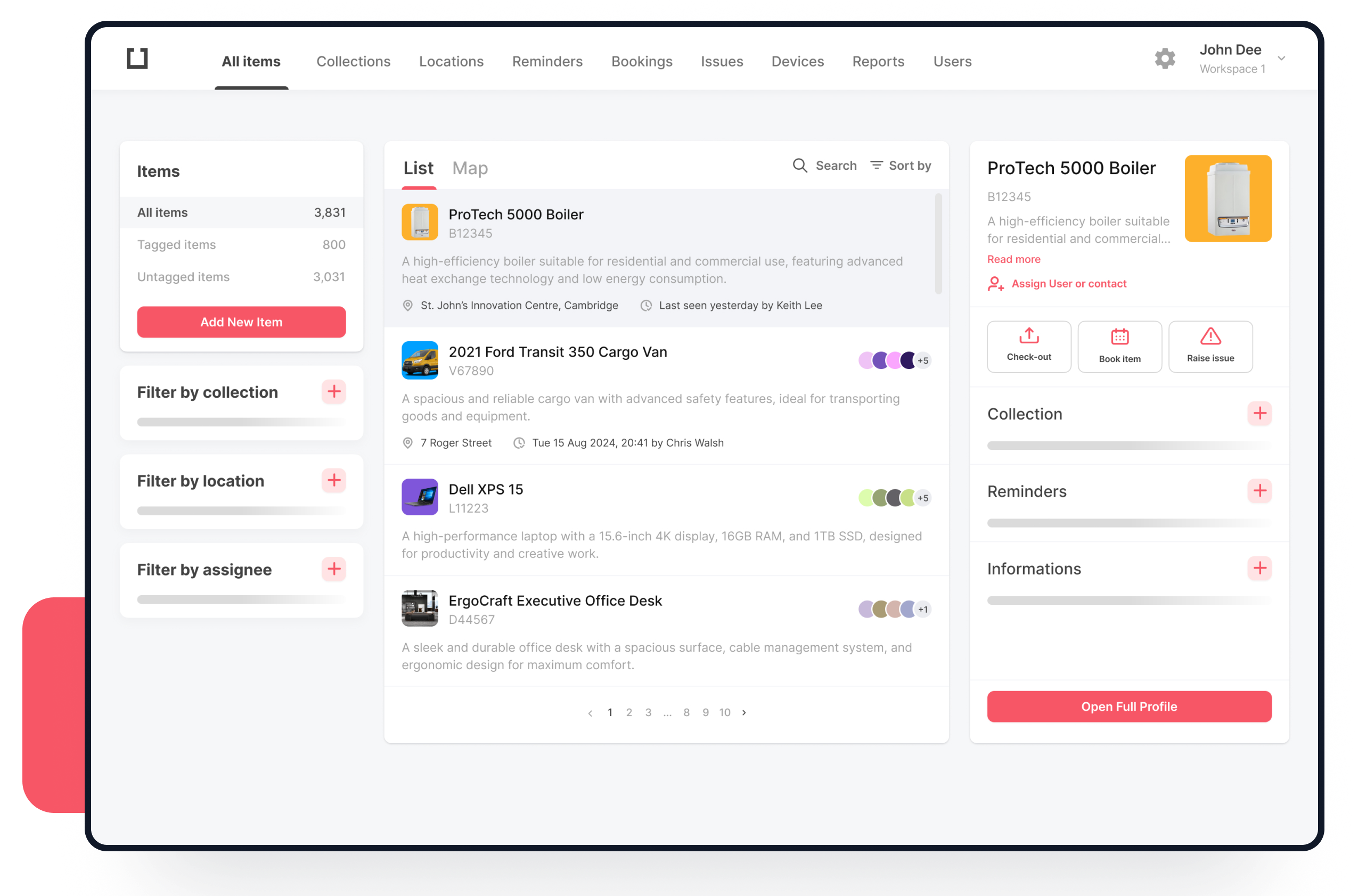Open the settings gear icon

pyautogui.click(x=1164, y=59)
